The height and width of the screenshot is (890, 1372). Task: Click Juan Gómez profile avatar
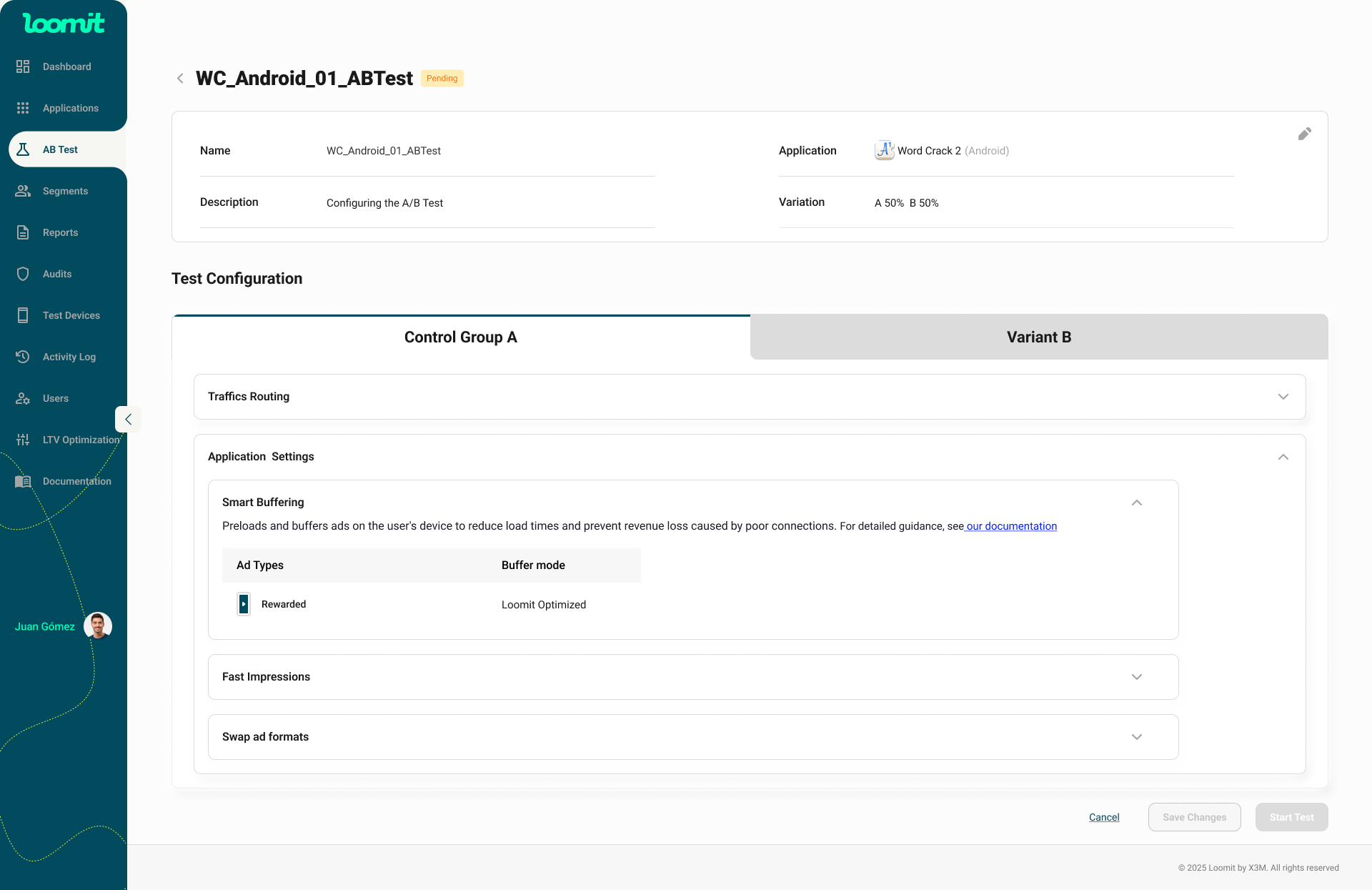click(x=98, y=626)
